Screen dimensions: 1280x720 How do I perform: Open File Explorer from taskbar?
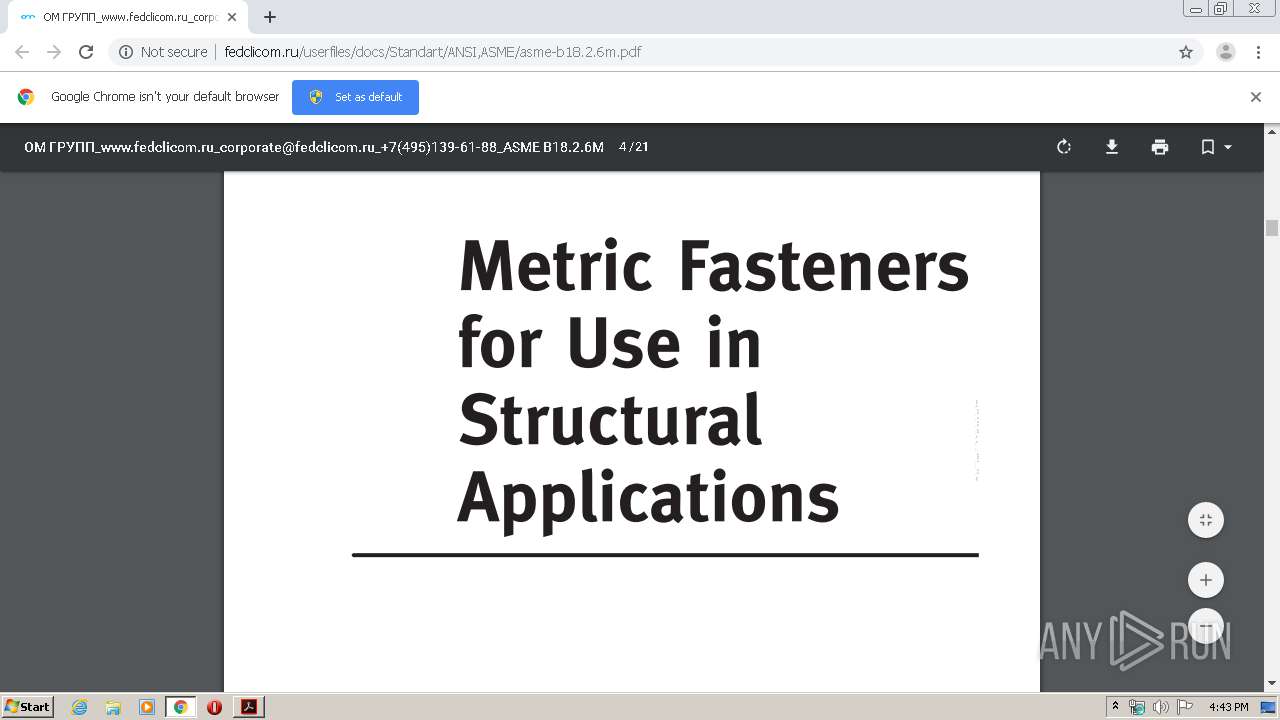[x=113, y=707]
